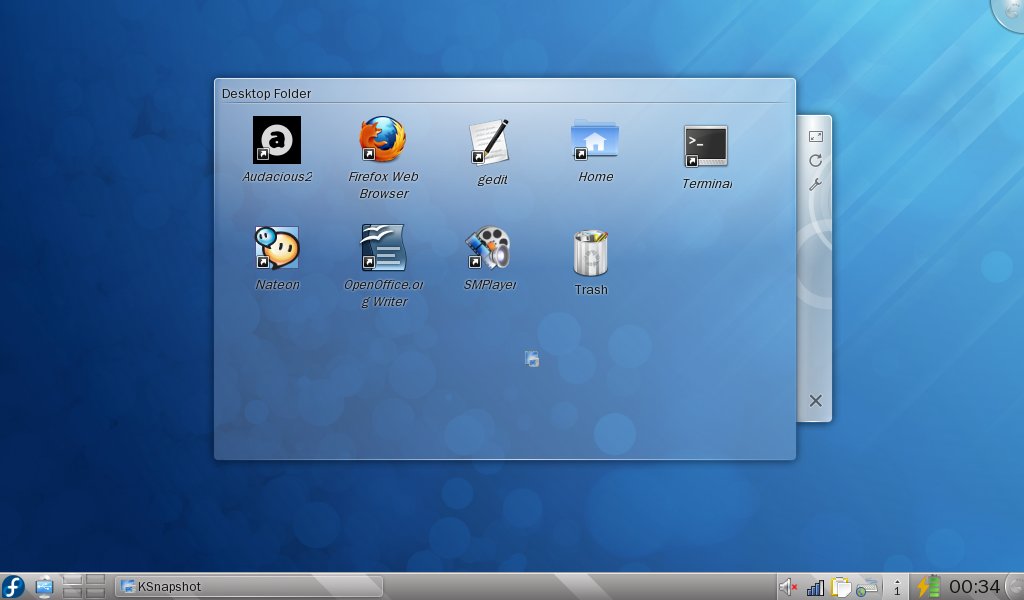Viewport: 1024px width, 600px height.
Task: Open the battery charging status icon
Action: 928,586
